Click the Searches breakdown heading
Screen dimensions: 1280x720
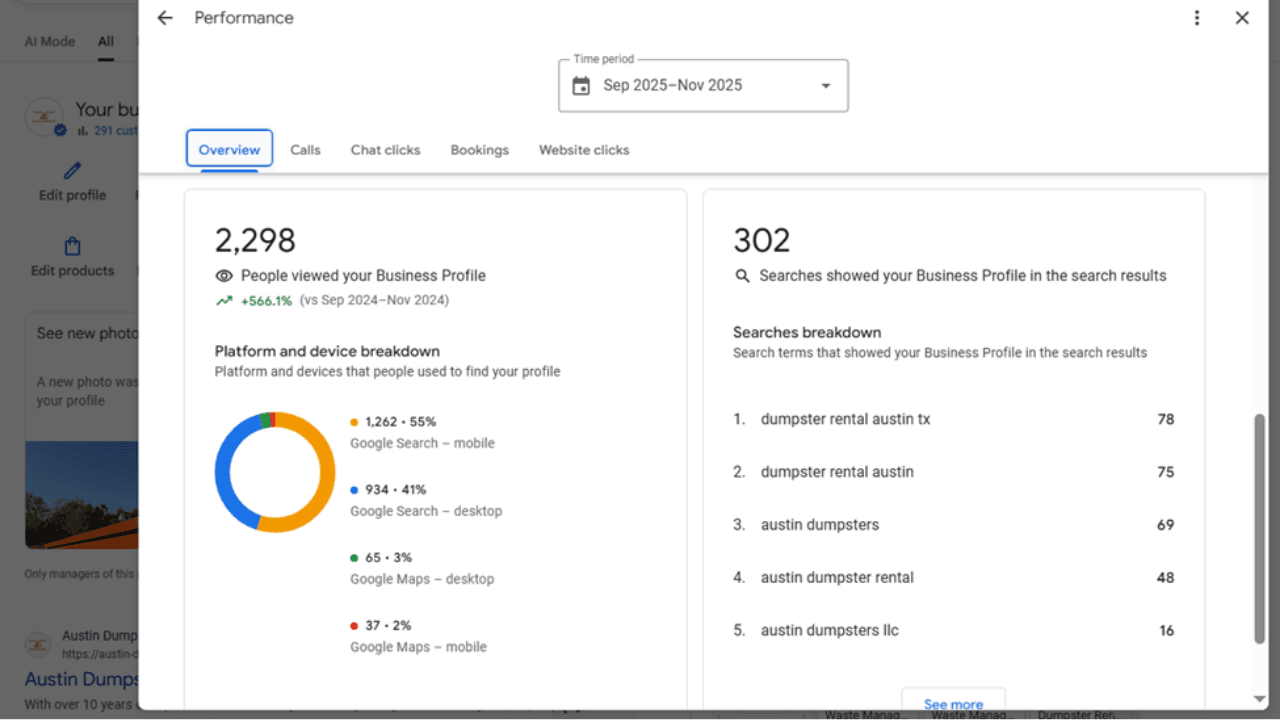[x=807, y=332]
